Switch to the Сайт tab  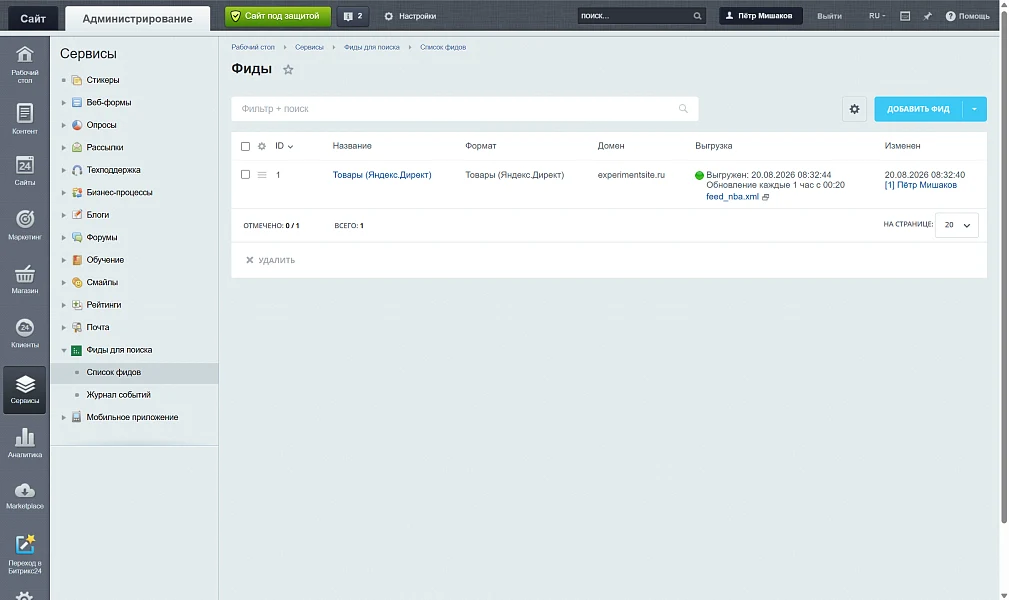tap(33, 19)
